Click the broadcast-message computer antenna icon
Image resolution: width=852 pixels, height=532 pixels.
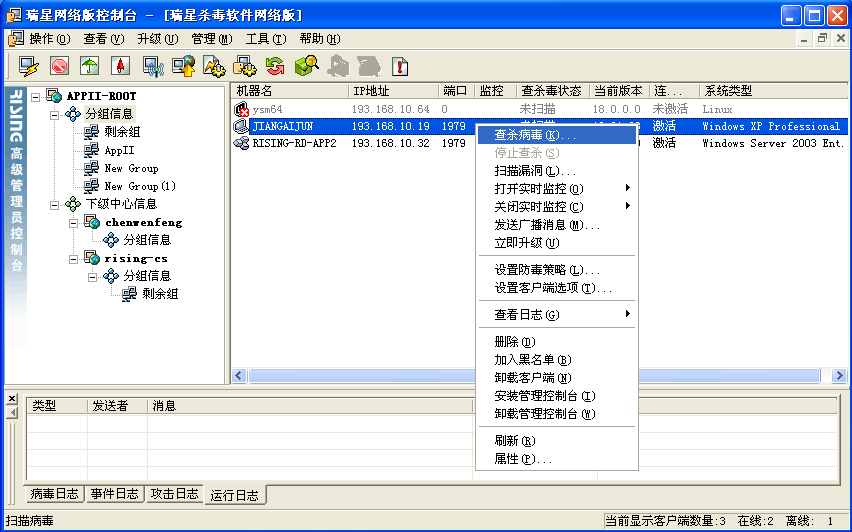[x=153, y=66]
